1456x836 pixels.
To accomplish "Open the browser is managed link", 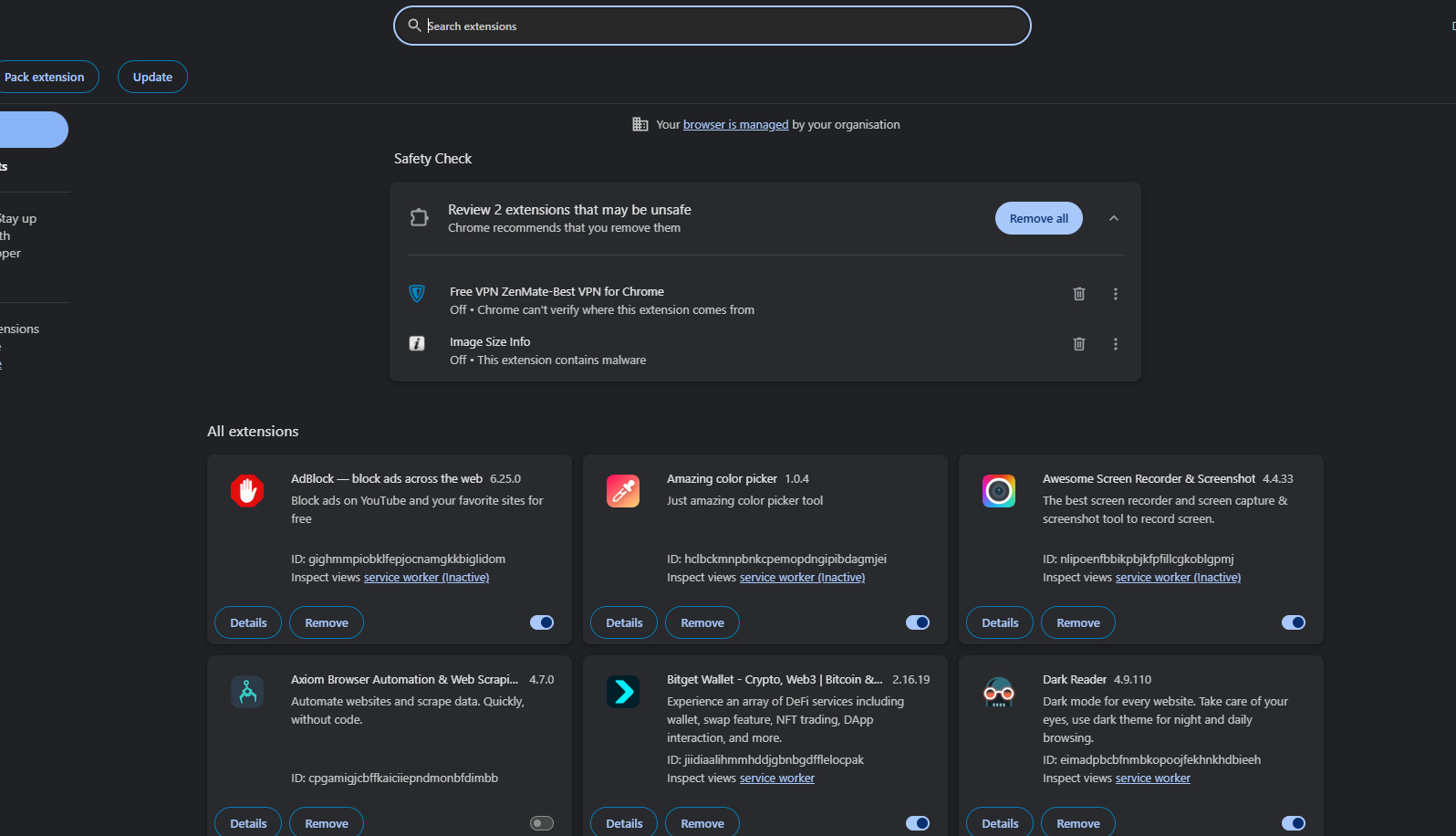I will 735,125.
